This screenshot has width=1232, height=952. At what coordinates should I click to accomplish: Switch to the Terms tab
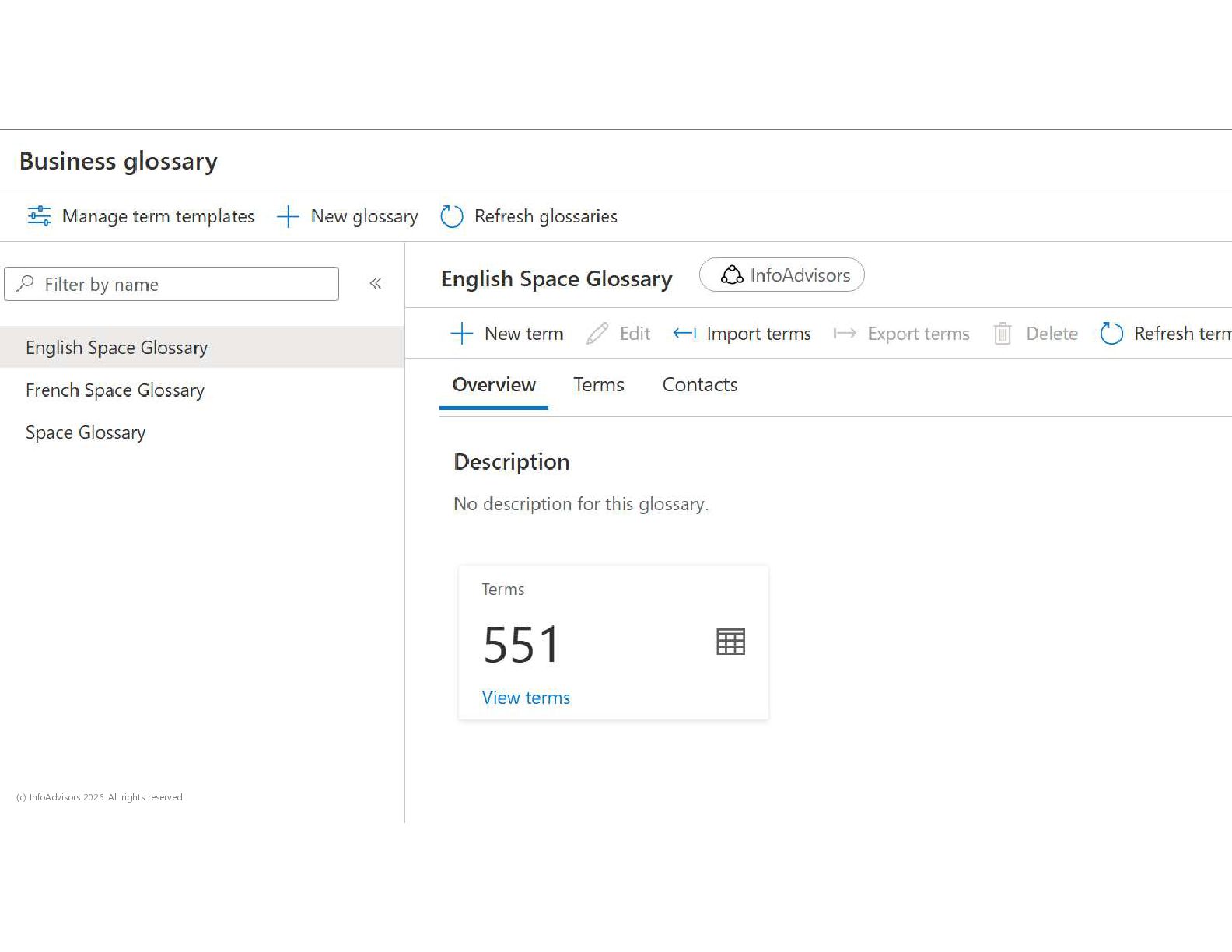pos(598,385)
